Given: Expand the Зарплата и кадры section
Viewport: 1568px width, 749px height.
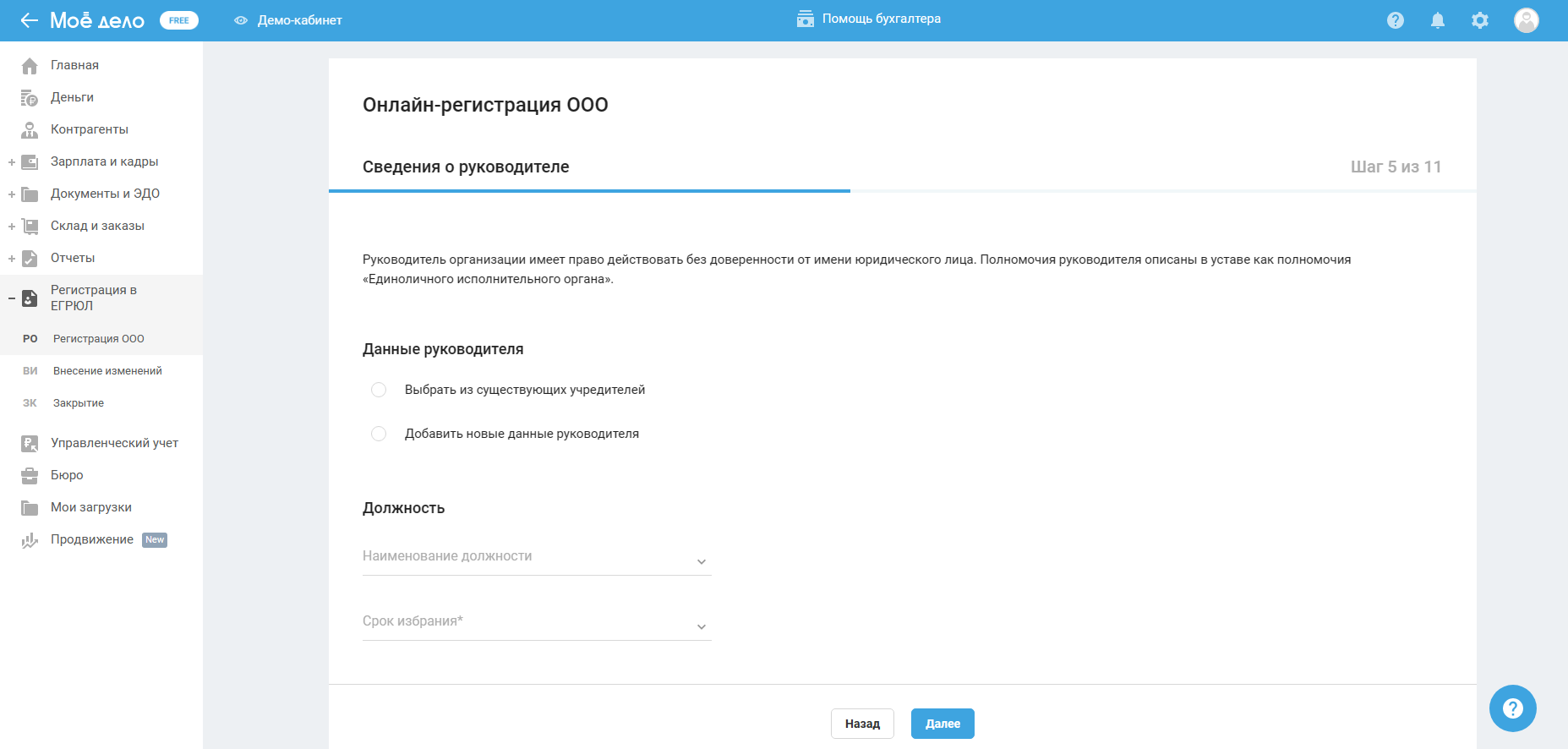Looking at the screenshot, I should pyautogui.click(x=12, y=162).
